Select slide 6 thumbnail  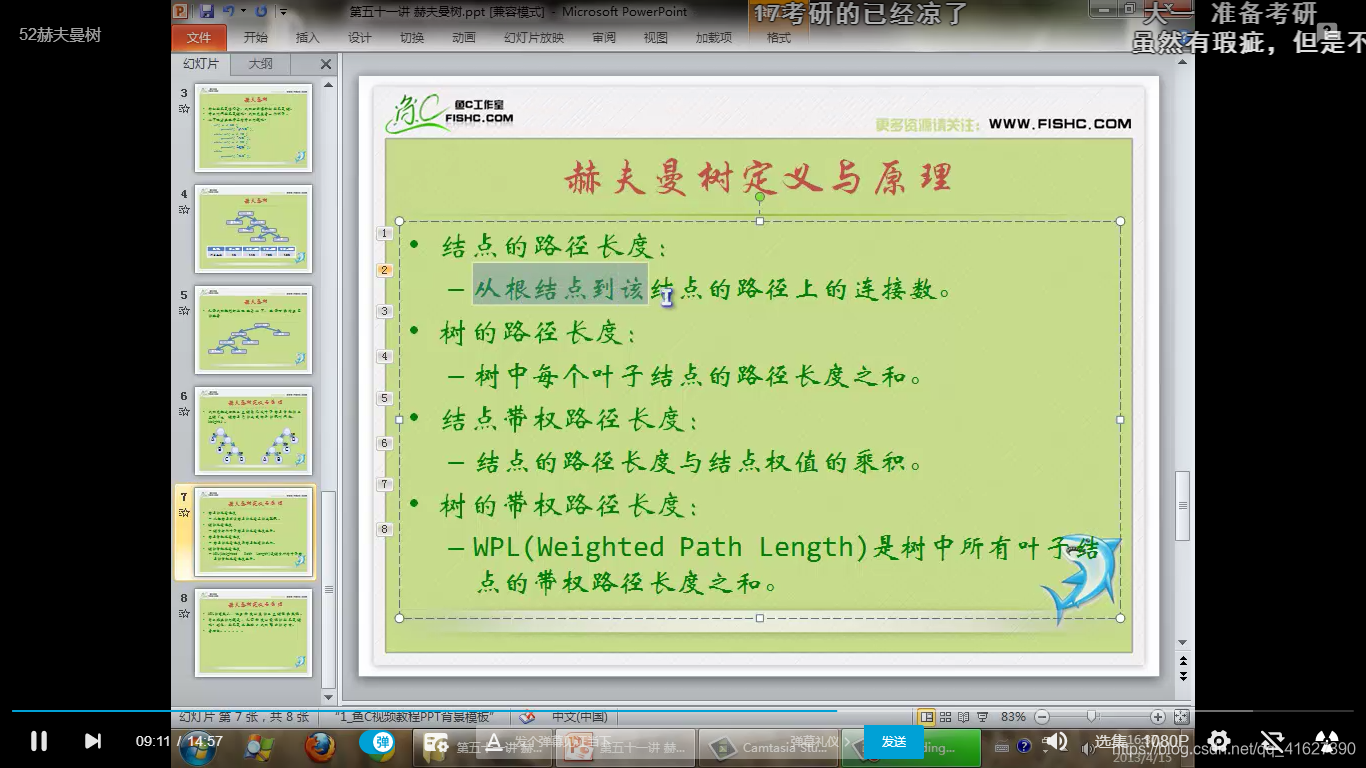click(254, 431)
